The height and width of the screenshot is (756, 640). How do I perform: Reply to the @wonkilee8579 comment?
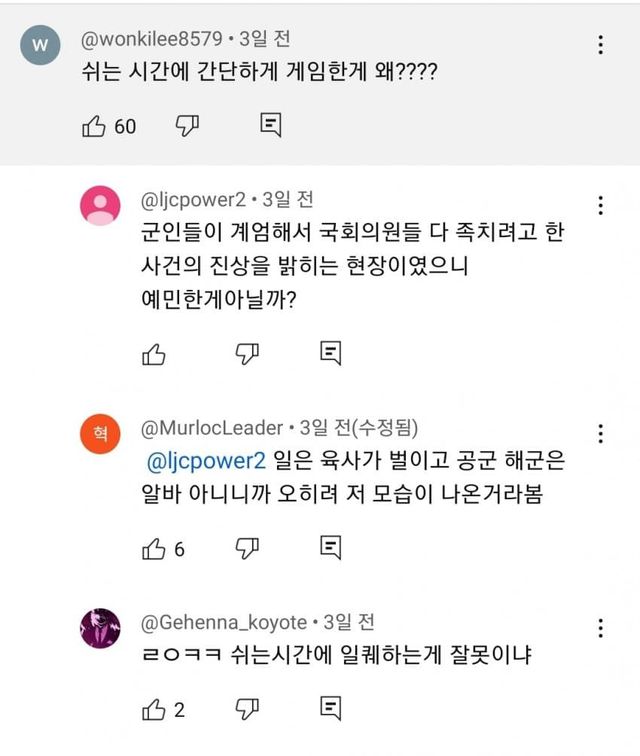pos(270,125)
